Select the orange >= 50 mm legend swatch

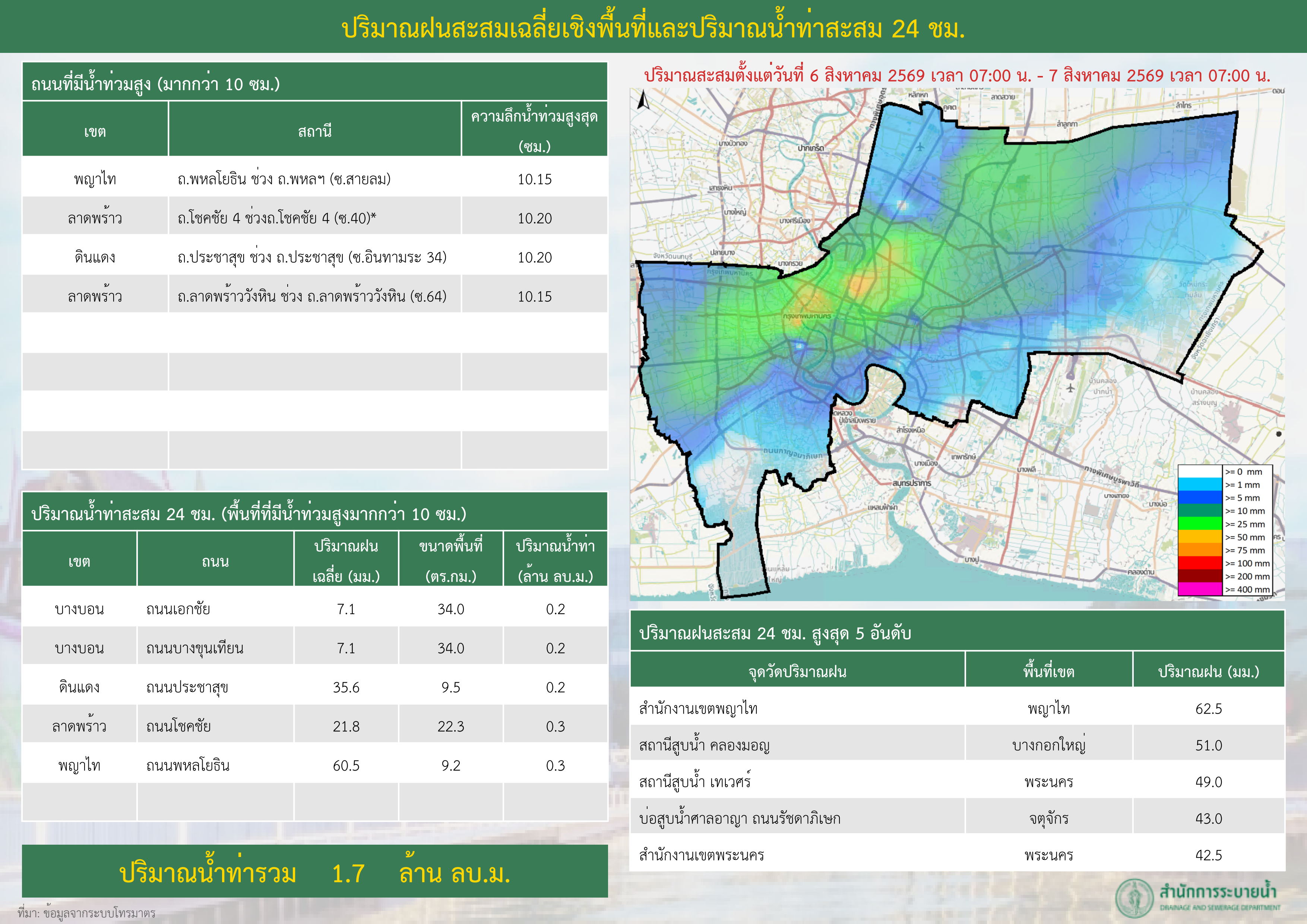pos(1200,537)
